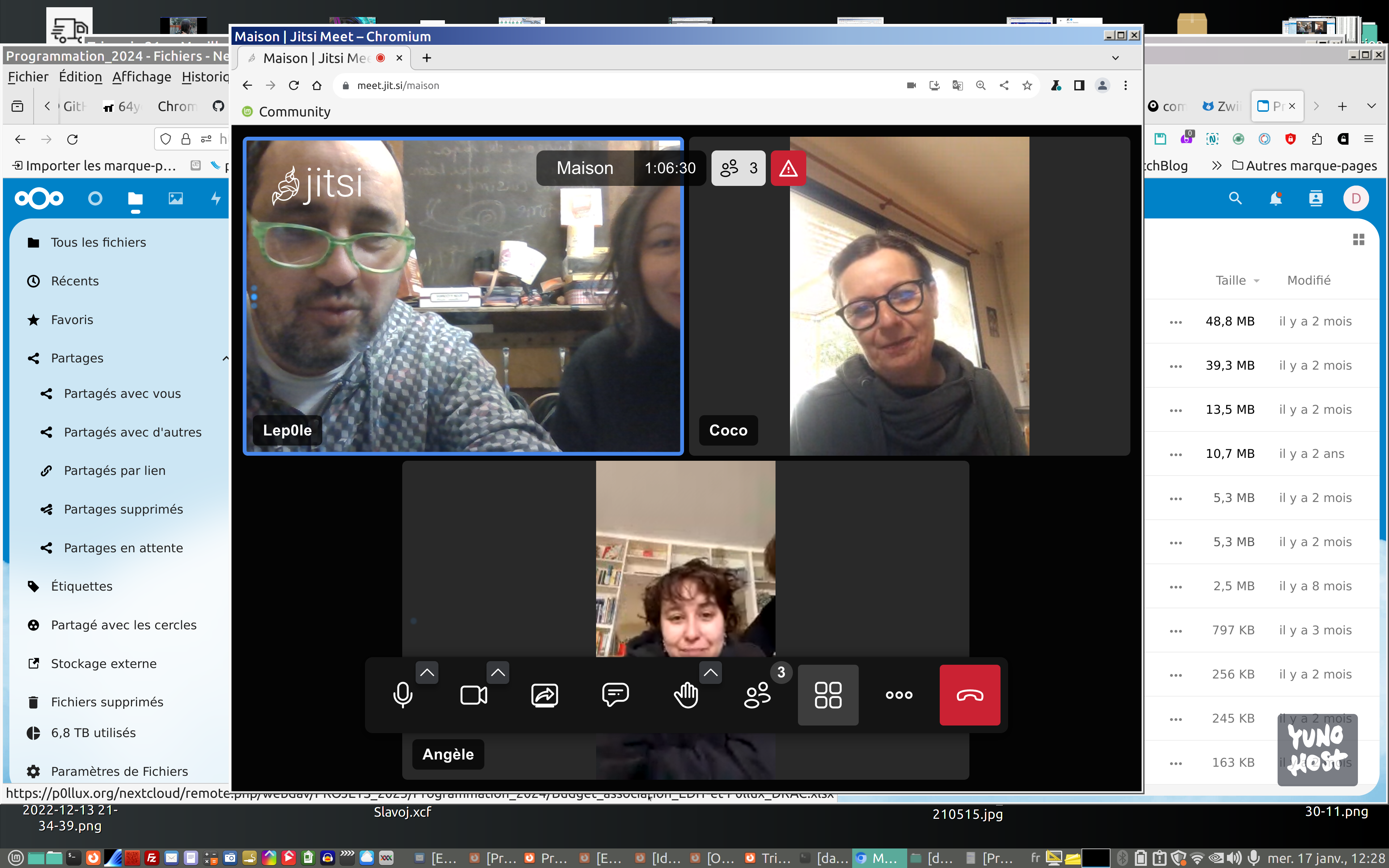
Task: Expand reactions arrow above raise hand
Action: coord(710,672)
